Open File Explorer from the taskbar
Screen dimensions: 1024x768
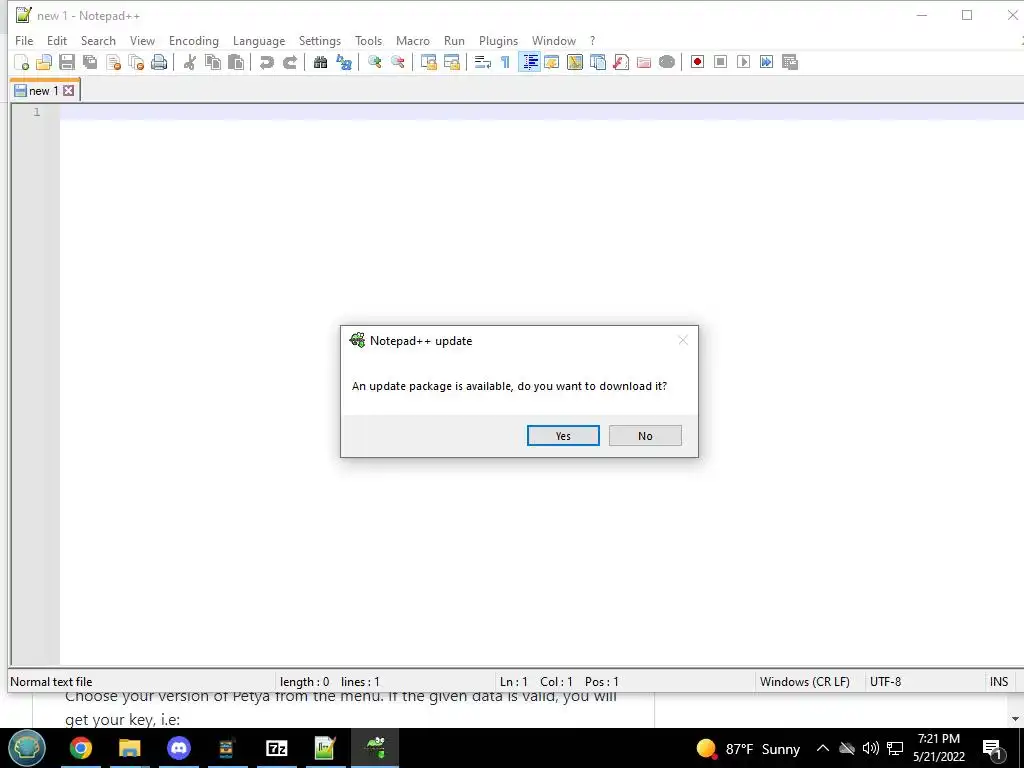130,748
